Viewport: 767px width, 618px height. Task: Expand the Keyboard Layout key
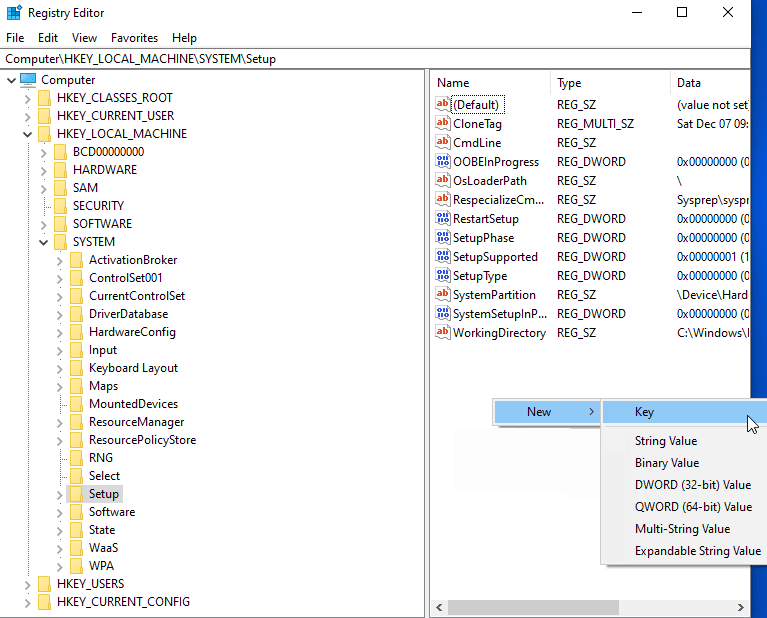[60, 368]
